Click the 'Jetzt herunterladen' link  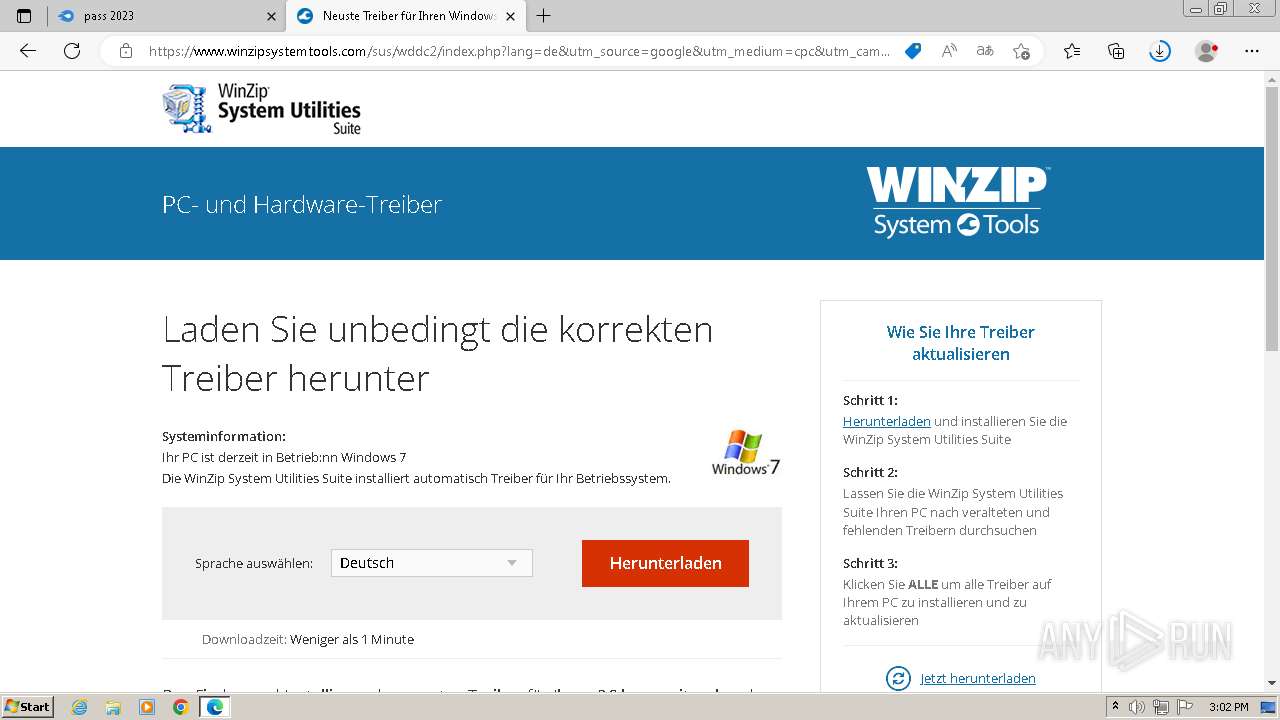point(978,678)
